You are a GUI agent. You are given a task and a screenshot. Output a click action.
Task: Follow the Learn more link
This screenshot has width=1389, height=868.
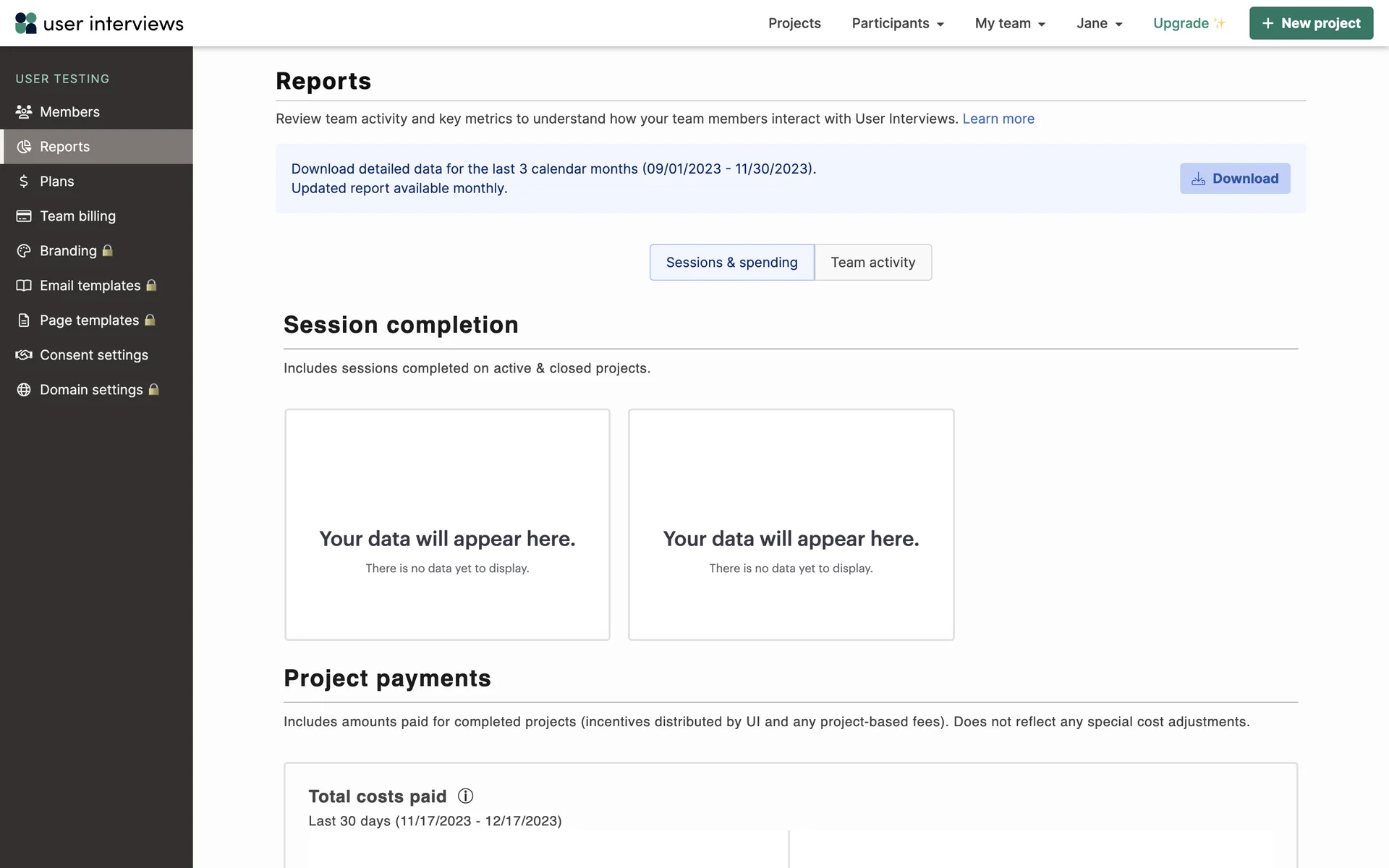click(x=998, y=119)
